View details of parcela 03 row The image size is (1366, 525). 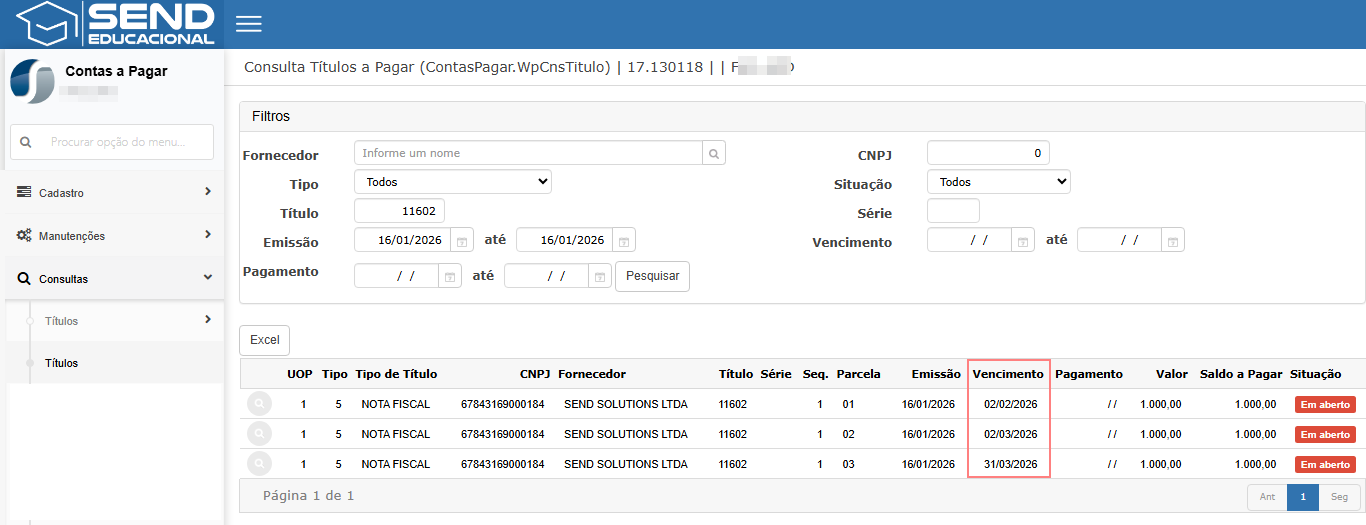pos(259,464)
